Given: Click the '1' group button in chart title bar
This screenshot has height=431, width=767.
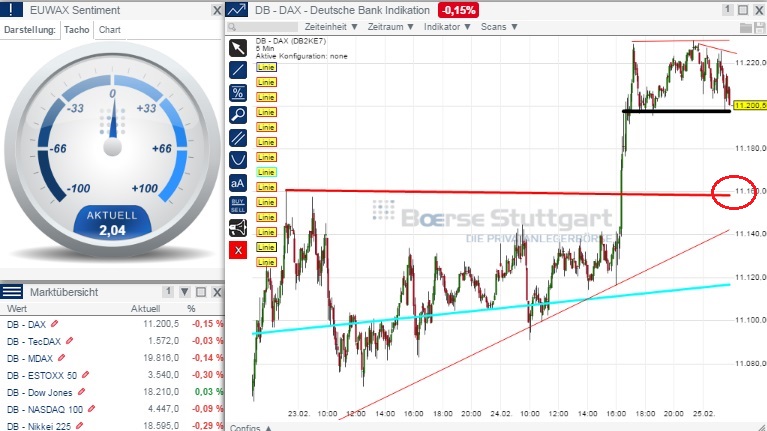Looking at the screenshot, I should click(x=727, y=10).
